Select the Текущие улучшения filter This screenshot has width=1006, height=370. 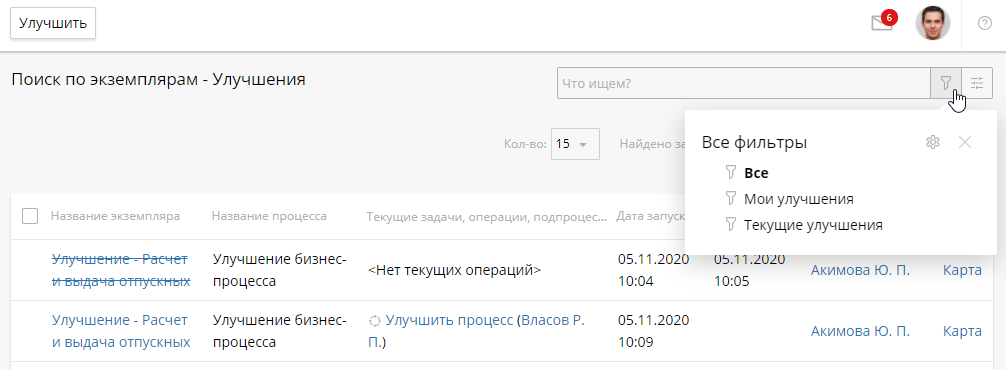pos(814,225)
